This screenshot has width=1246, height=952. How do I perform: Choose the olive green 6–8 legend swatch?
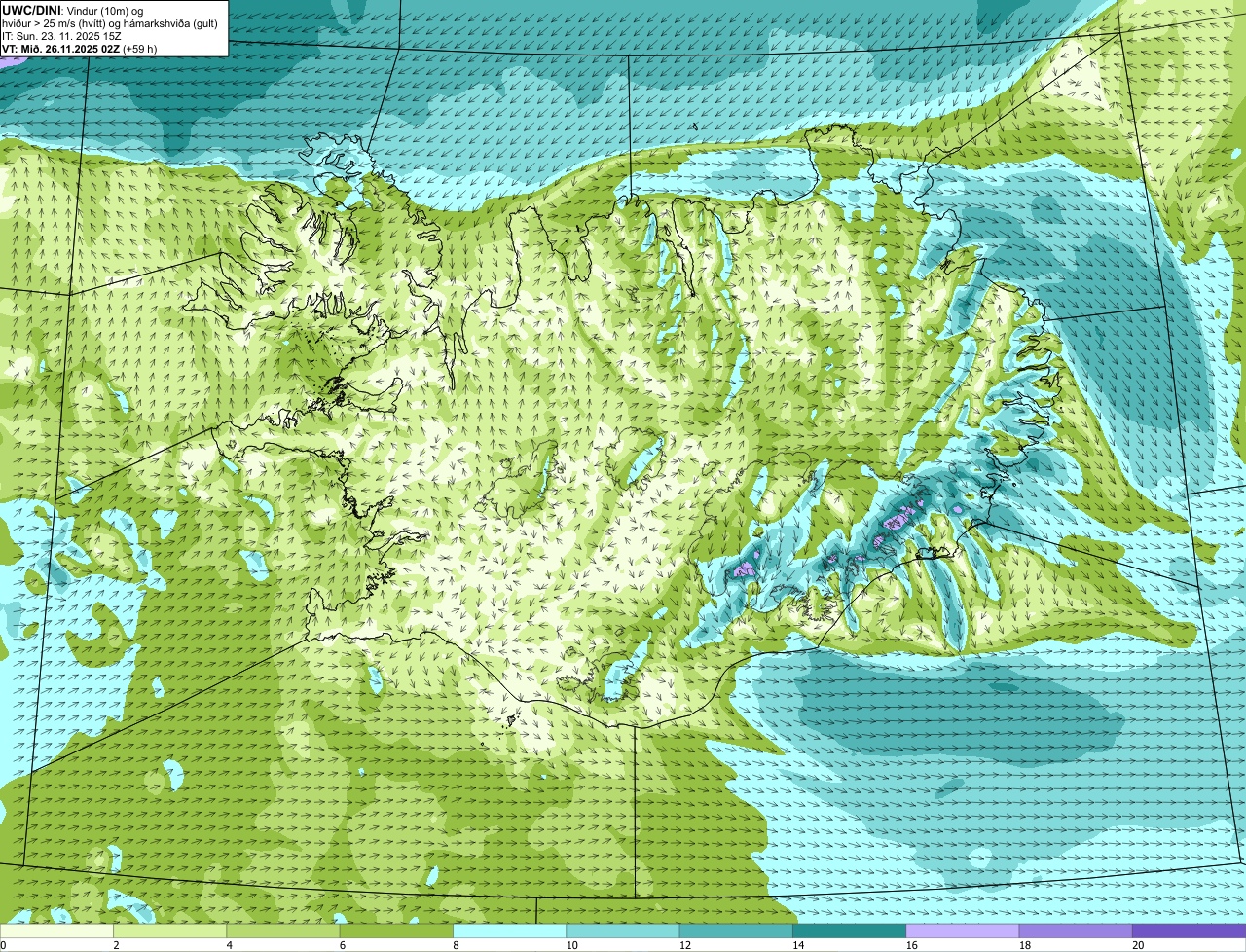[x=396, y=931]
